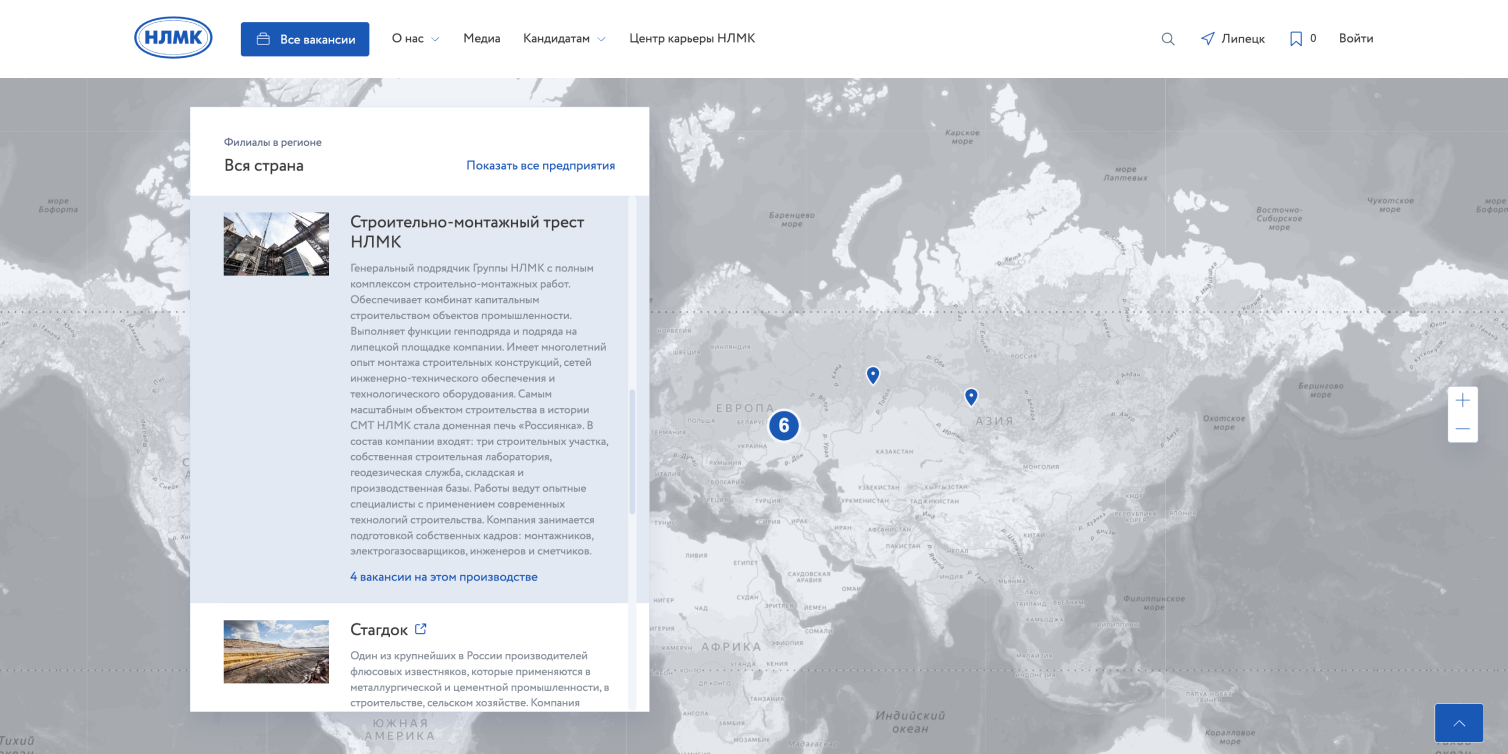Open the «Стагдок» quarry photo

click(276, 652)
